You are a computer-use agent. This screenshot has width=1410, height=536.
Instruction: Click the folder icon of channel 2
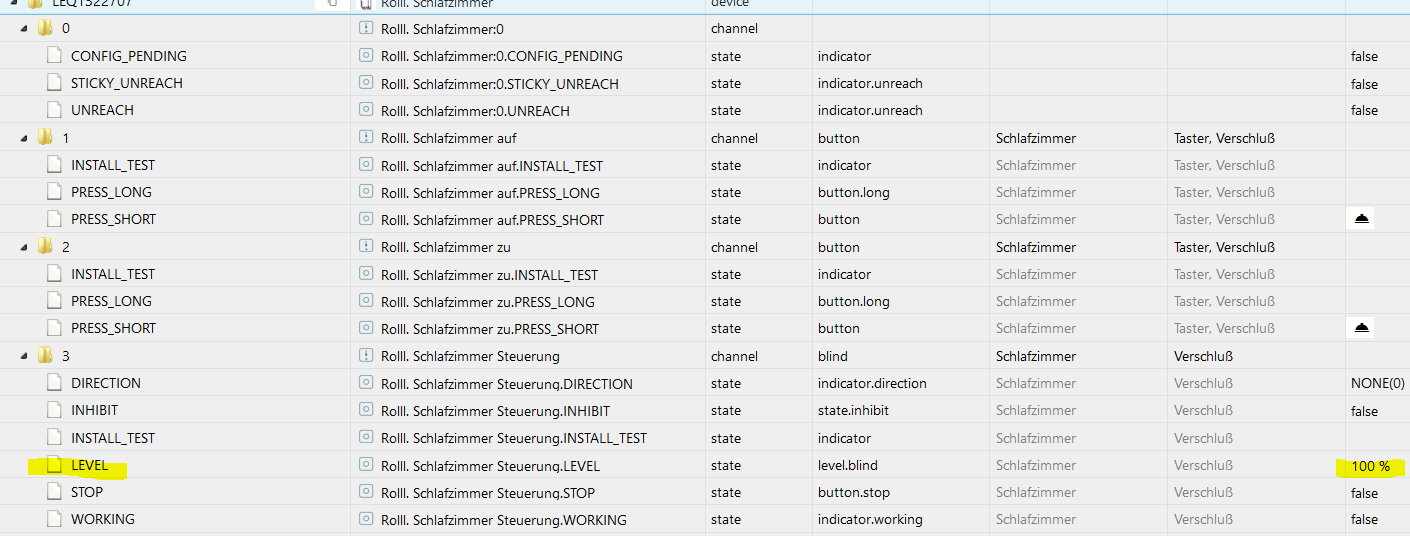(x=45, y=246)
